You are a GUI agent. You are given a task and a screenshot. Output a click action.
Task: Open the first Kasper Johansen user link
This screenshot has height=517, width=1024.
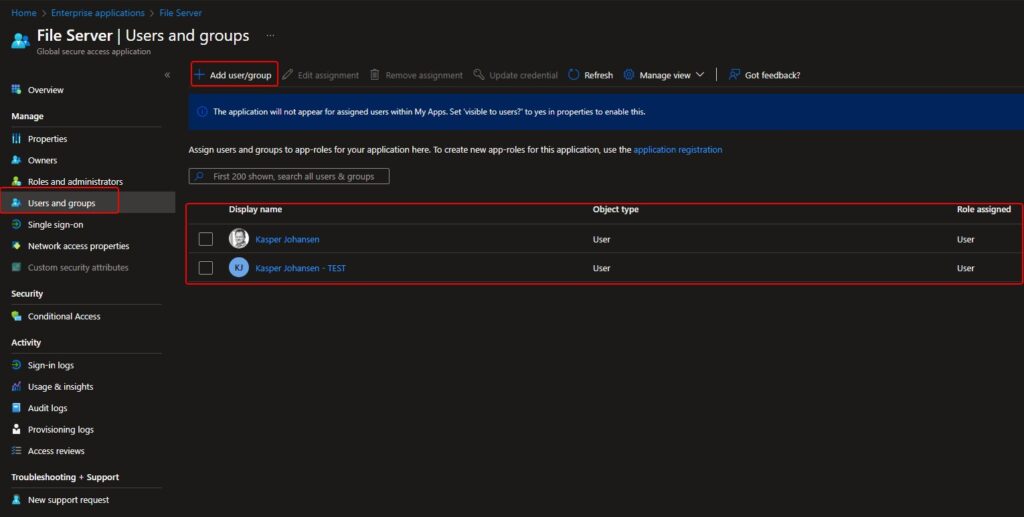click(x=287, y=240)
